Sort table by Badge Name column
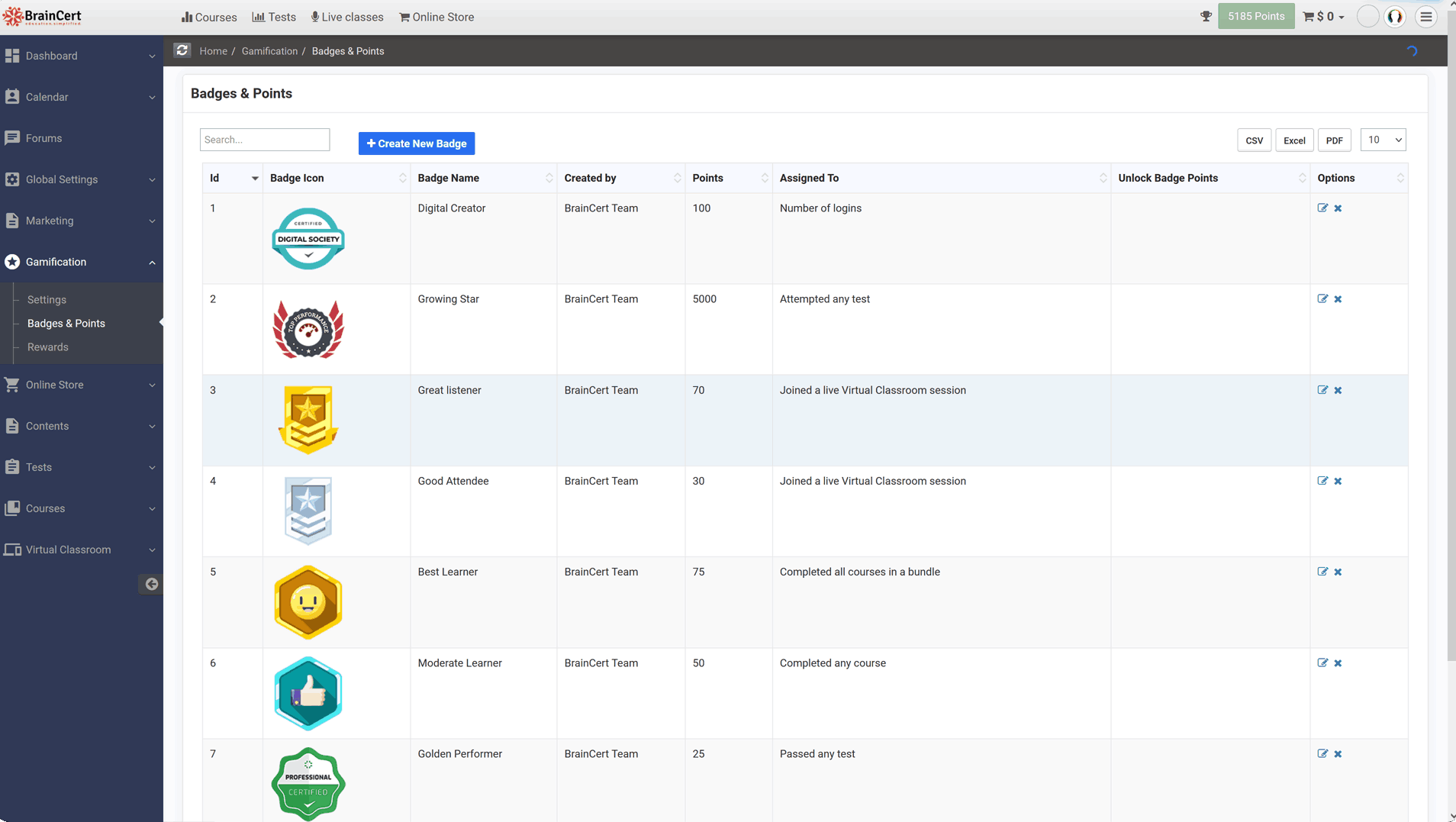Screen dimensions: 1456x822 pos(484,178)
